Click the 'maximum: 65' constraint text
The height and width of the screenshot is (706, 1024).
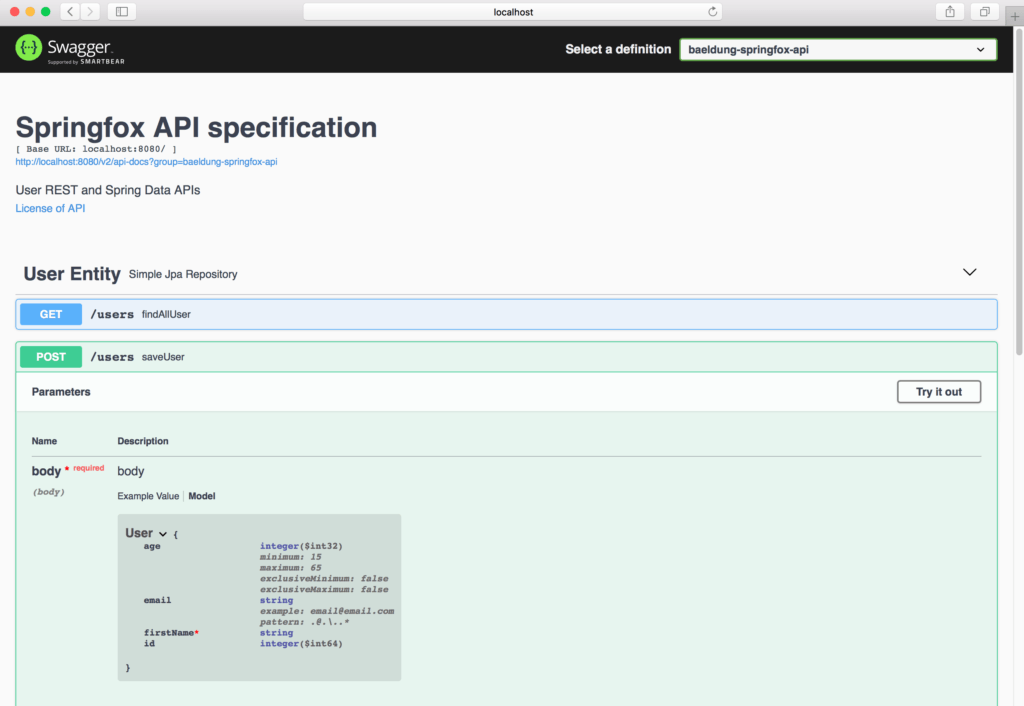tap(291, 568)
